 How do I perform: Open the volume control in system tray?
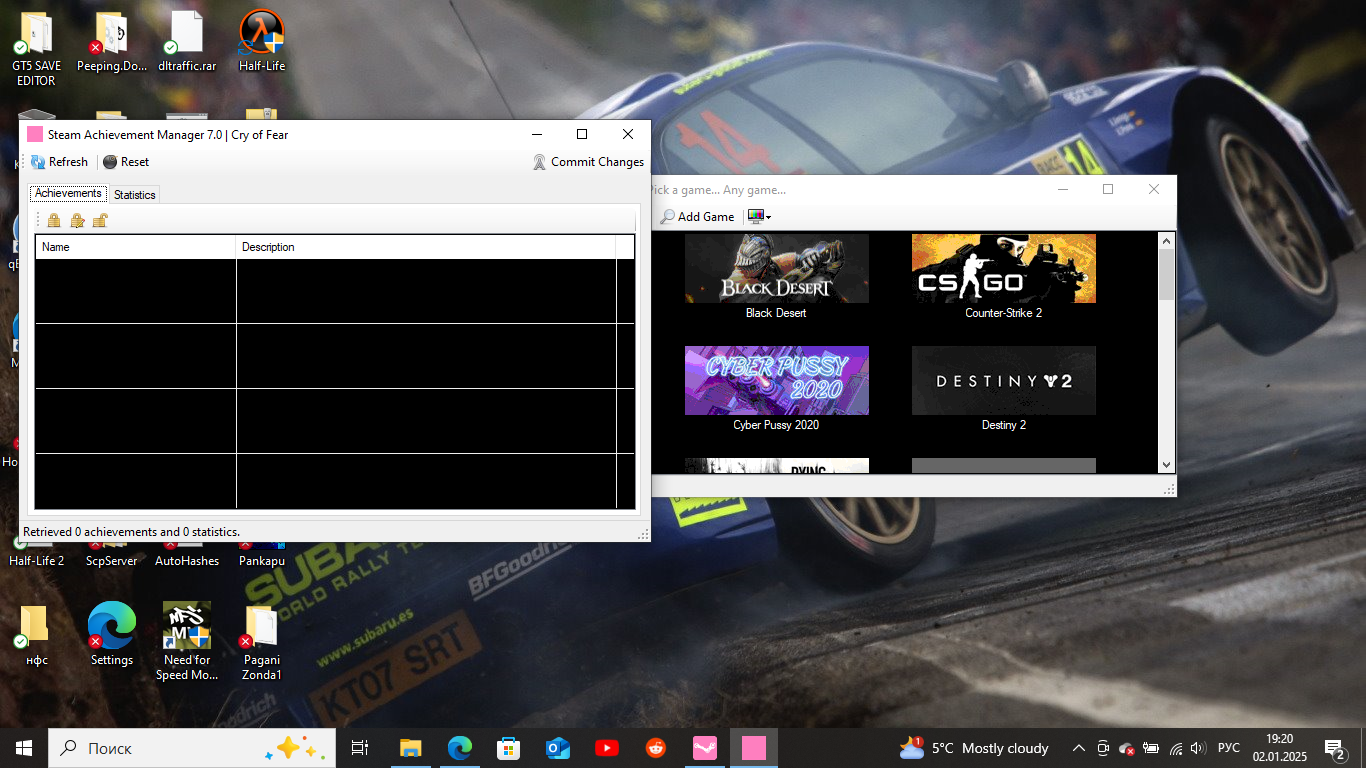pyautogui.click(x=1198, y=748)
